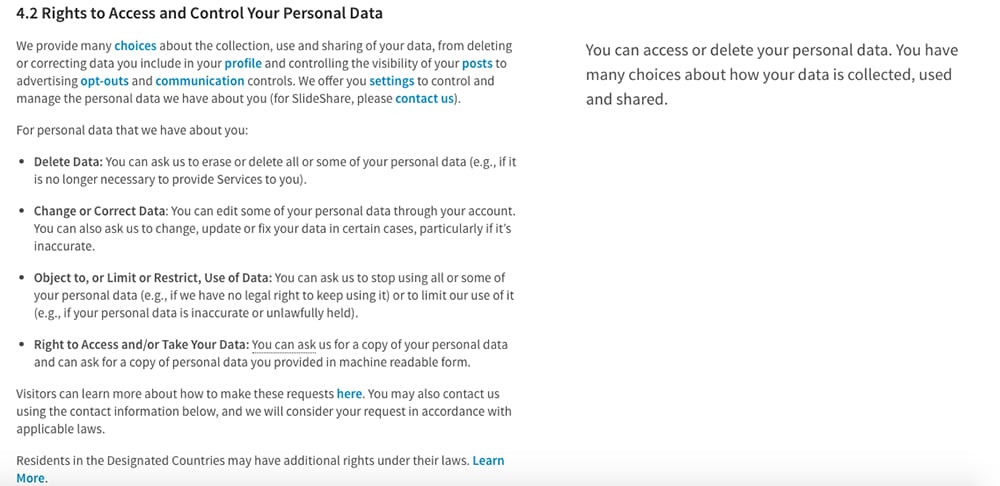Click the section heading "4.2 Rights to Access and Control Your Personal Data"
The width and height of the screenshot is (1000, 486).
coord(200,13)
